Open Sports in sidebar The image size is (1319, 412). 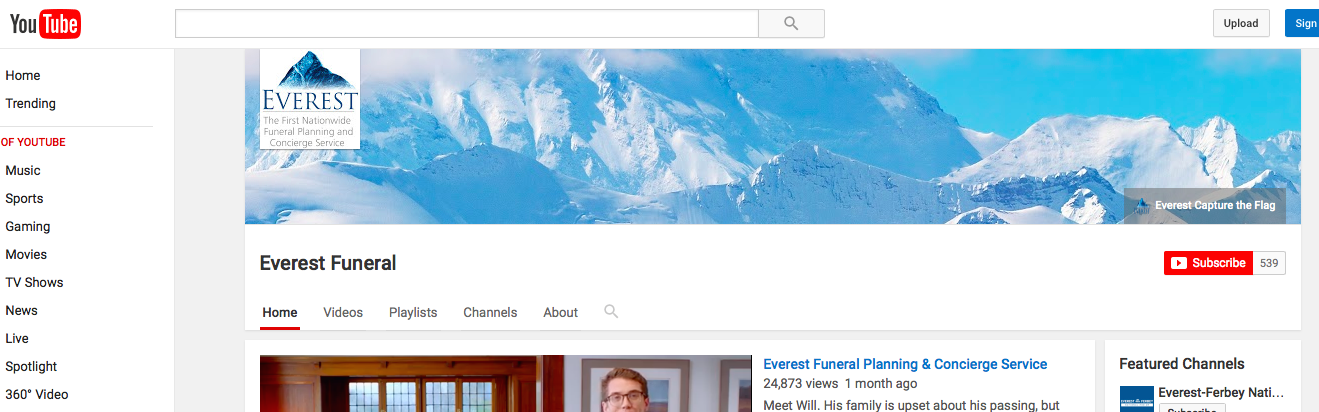tap(24, 198)
